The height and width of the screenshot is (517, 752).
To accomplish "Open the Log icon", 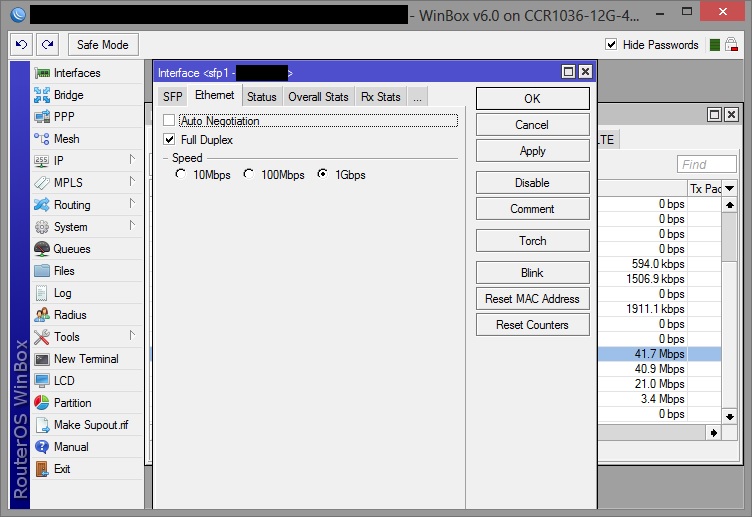I will [x=42, y=293].
